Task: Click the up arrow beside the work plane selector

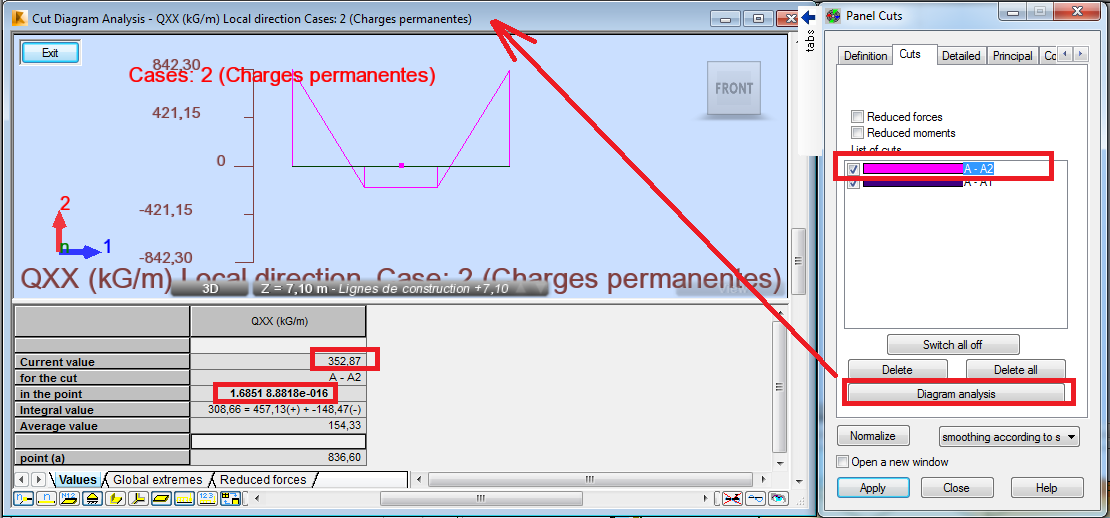Action: 520,289
